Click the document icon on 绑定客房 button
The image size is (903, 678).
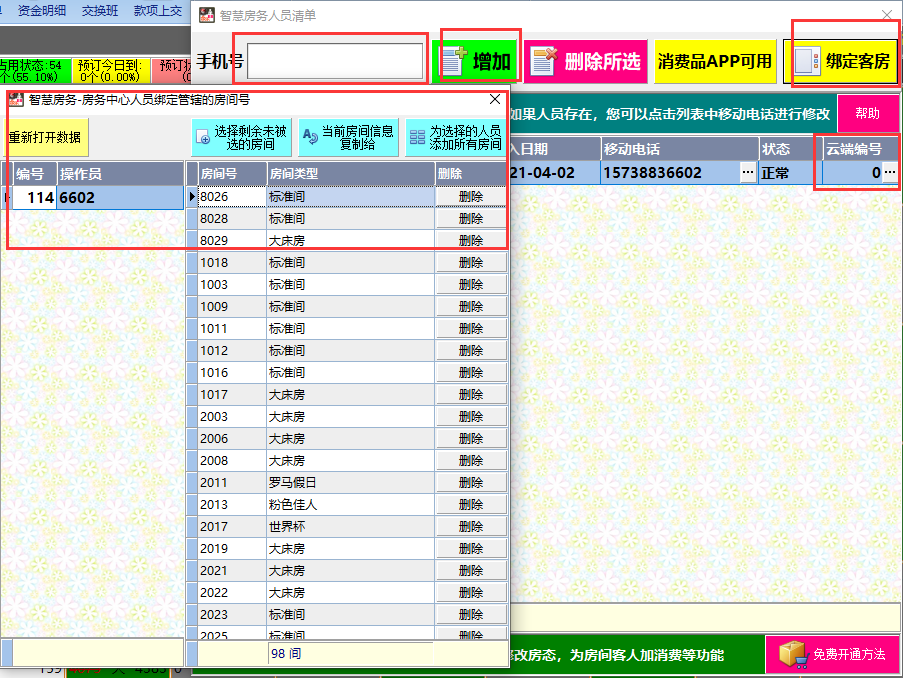click(x=806, y=59)
